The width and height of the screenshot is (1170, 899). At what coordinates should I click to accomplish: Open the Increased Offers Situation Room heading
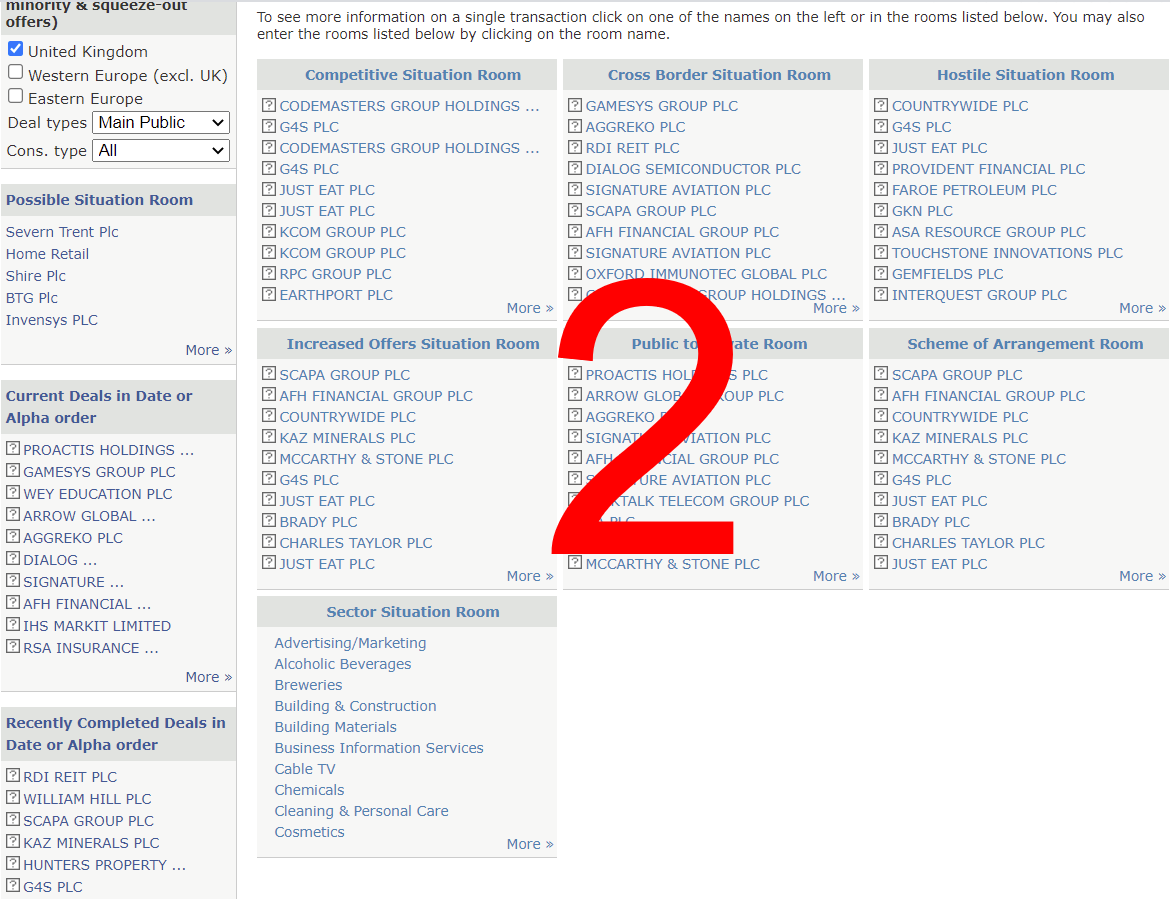(413, 344)
